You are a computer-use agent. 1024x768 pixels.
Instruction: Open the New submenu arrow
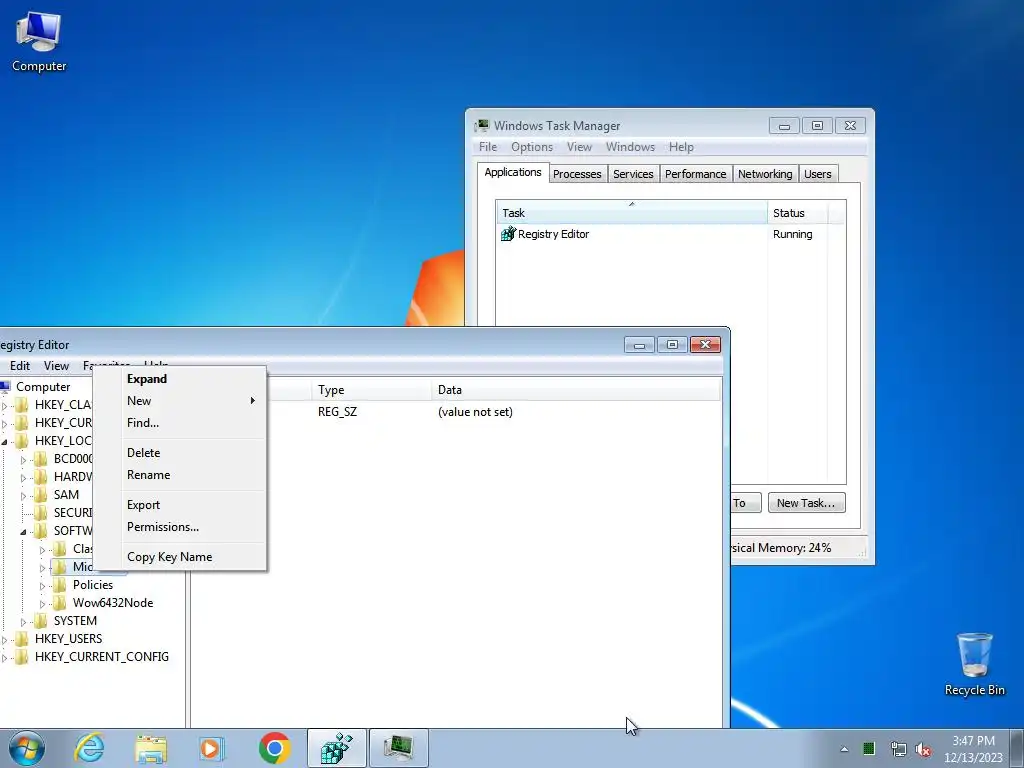(x=253, y=400)
